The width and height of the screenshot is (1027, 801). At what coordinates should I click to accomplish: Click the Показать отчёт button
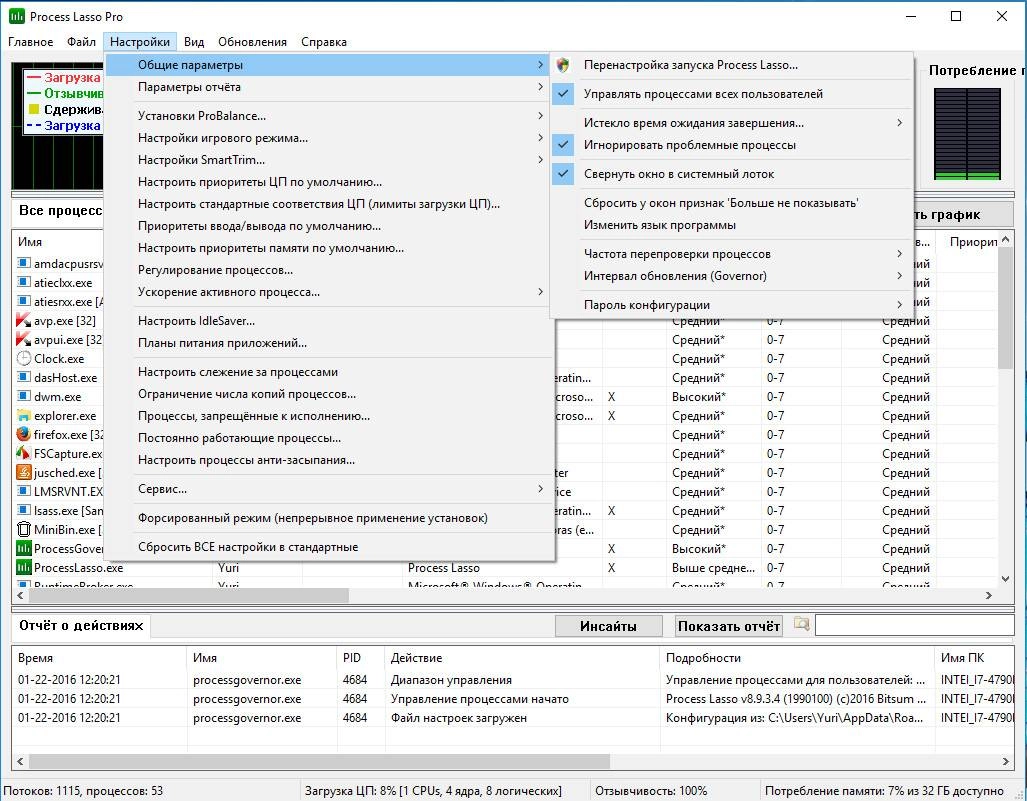pos(728,626)
